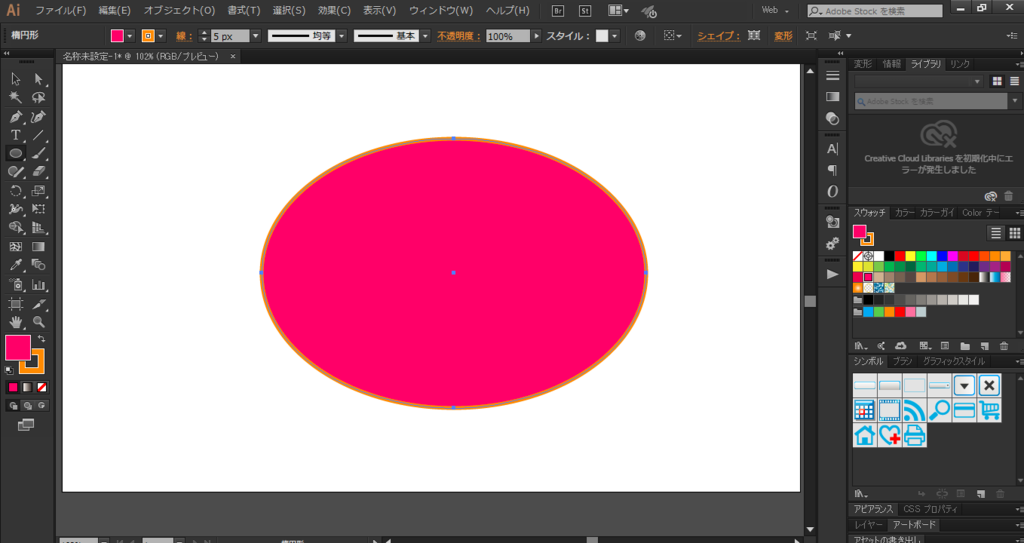Viewport: 1024px width, 543px height.
Task: Switch to ブラシ tab
Action: (x=903, y=361)
